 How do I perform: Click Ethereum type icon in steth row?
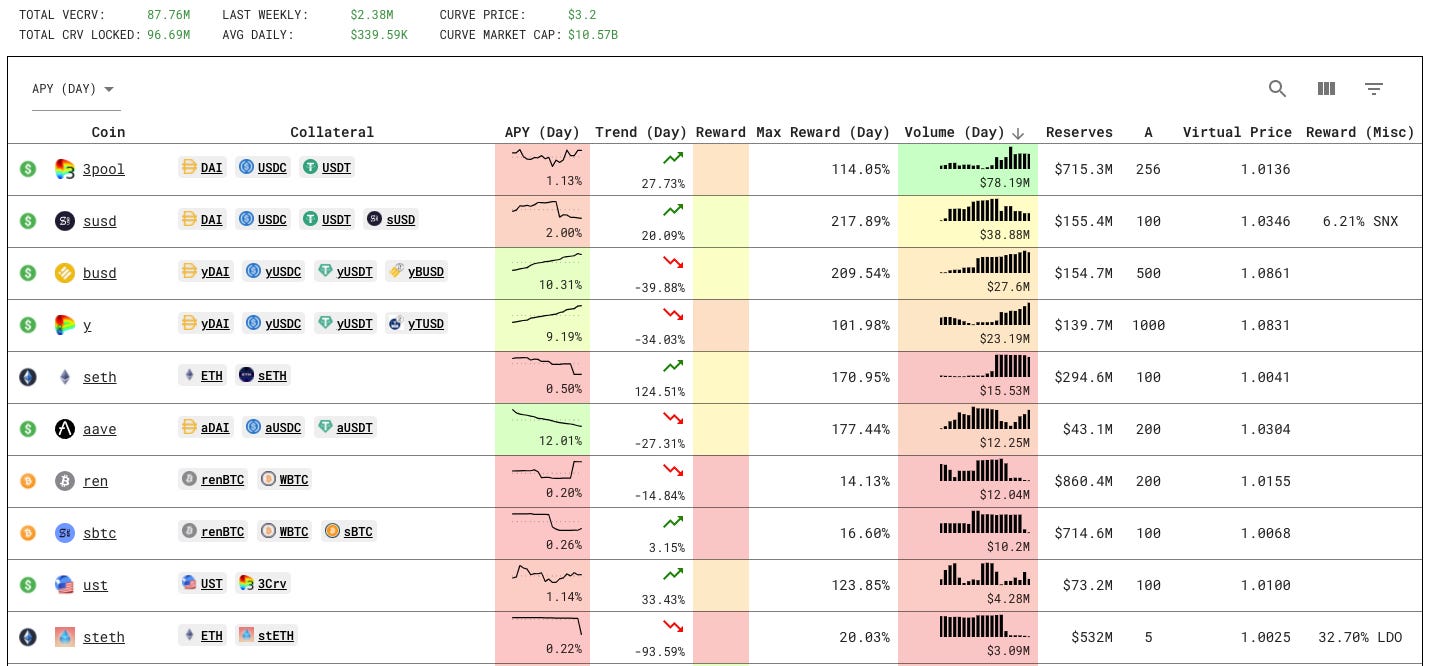coord(28,636)
